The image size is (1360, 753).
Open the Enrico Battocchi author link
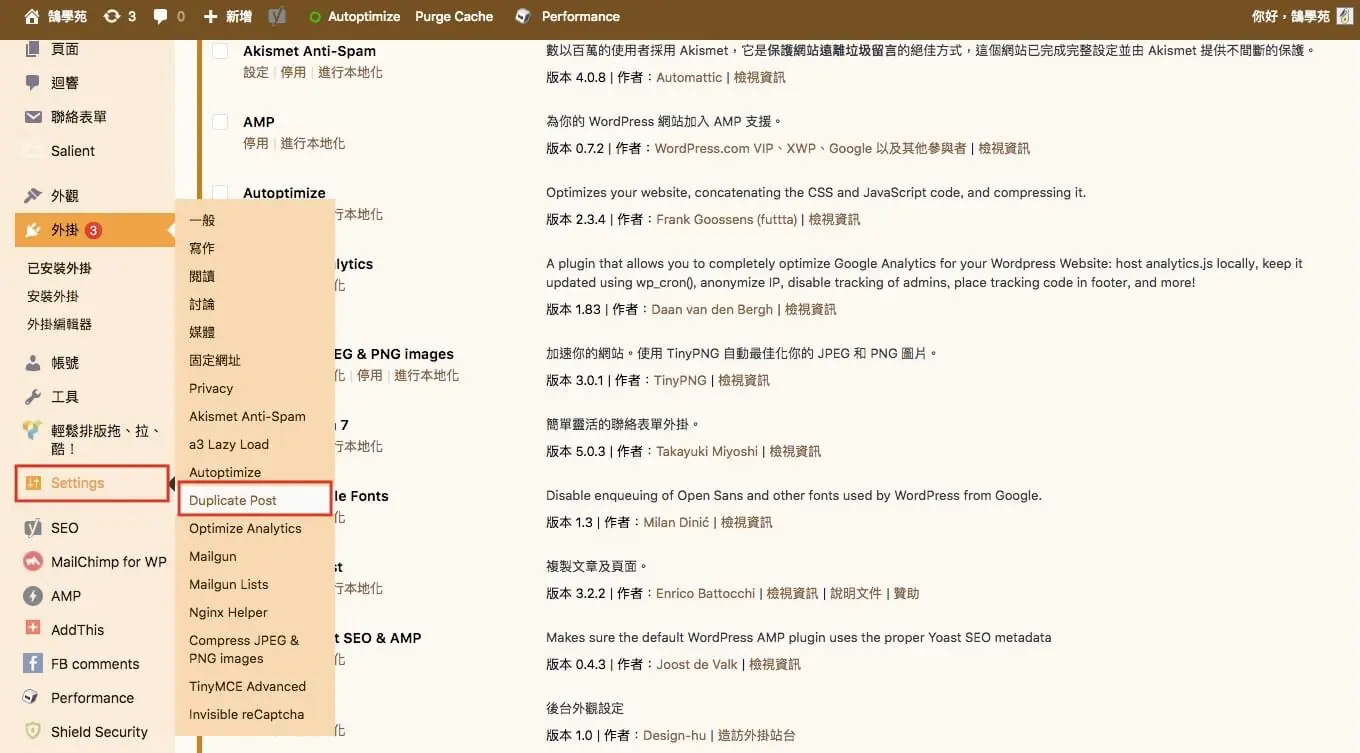[x=706, y=593]
